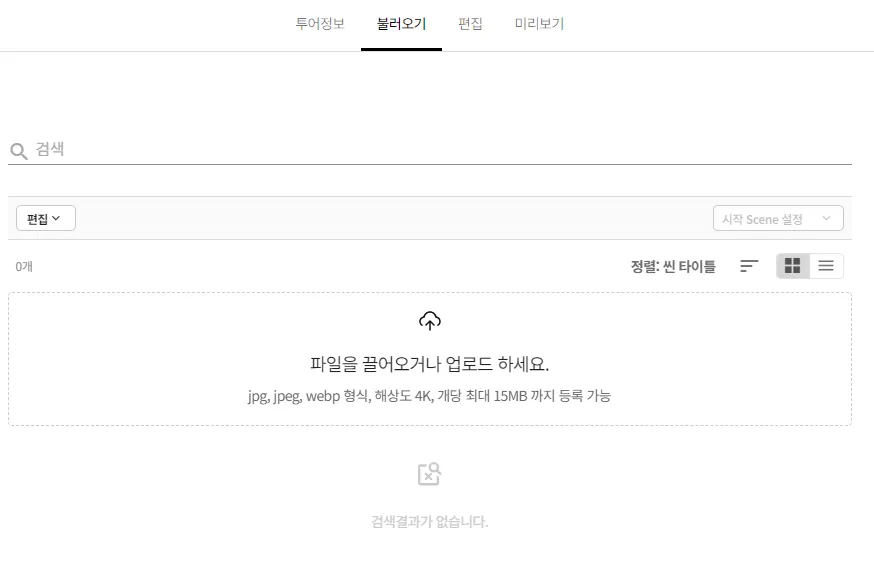Click the chevron beside 편집
This screenshot has height=576, width=874.
(x=56, y=218)
